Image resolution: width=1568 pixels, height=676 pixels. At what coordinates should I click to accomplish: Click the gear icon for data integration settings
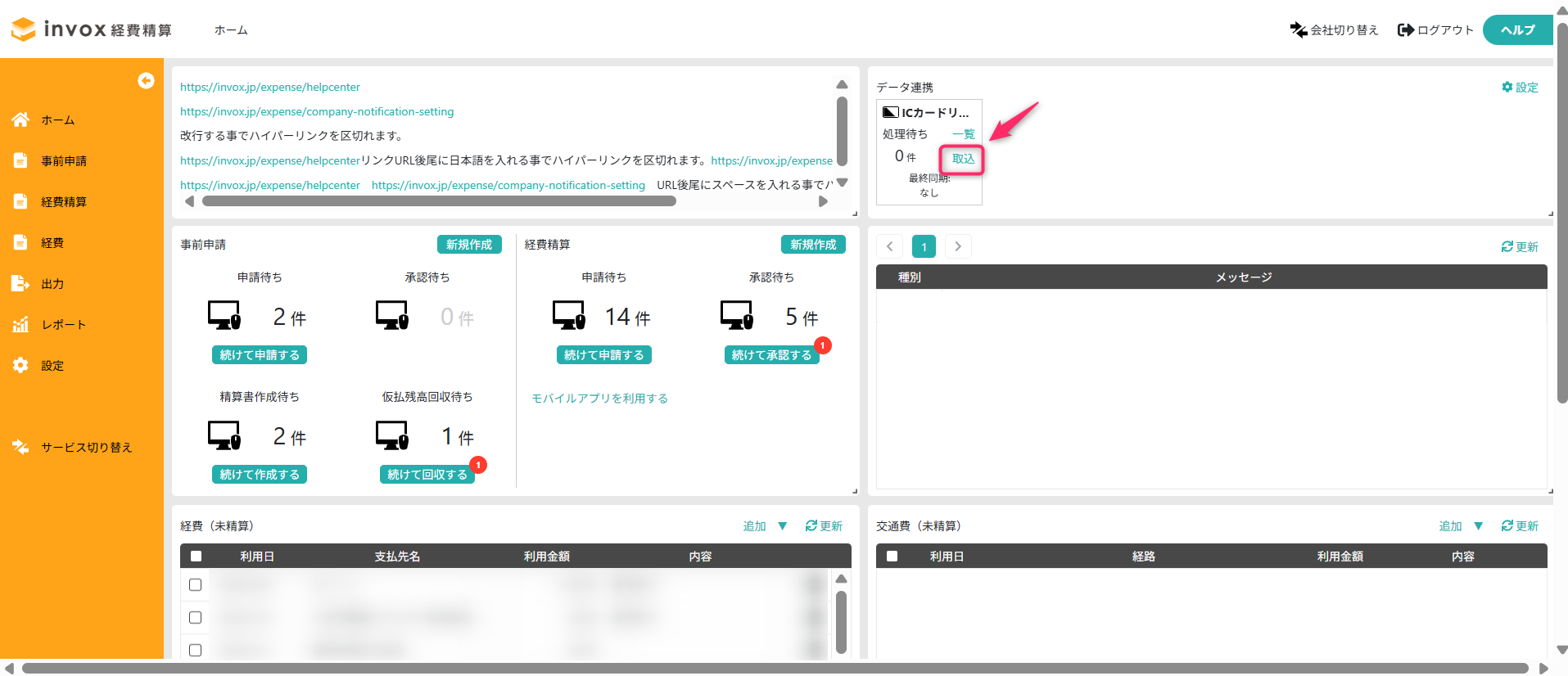coord(1507,87)
